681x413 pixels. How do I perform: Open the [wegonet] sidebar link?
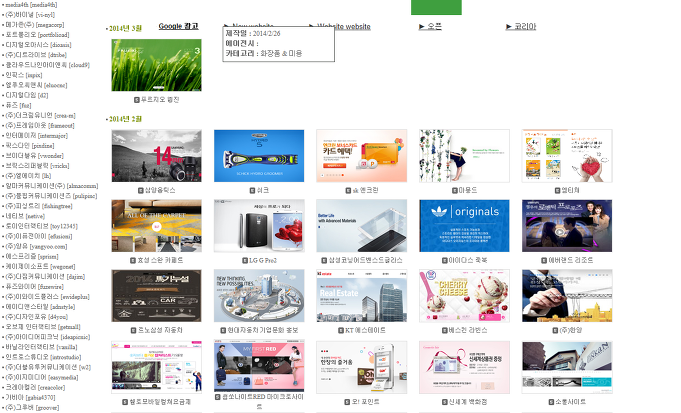pos(40,266)
